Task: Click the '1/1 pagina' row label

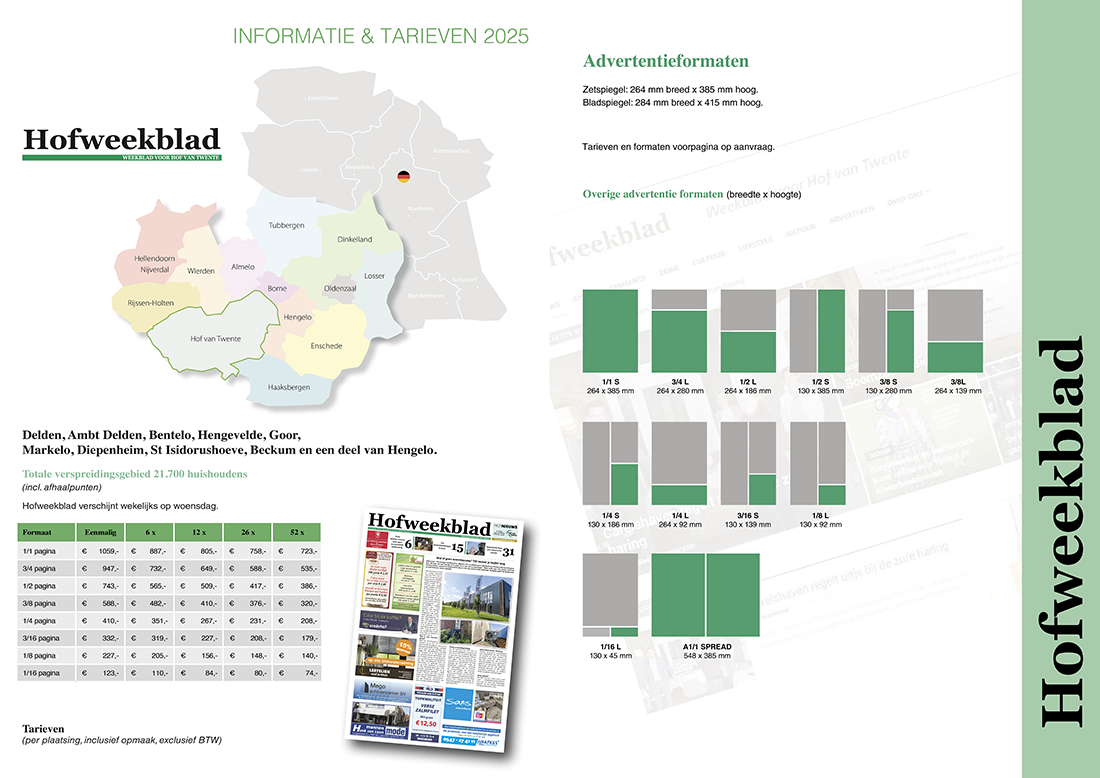Action: pyautogui.click(x=39, y=551)
